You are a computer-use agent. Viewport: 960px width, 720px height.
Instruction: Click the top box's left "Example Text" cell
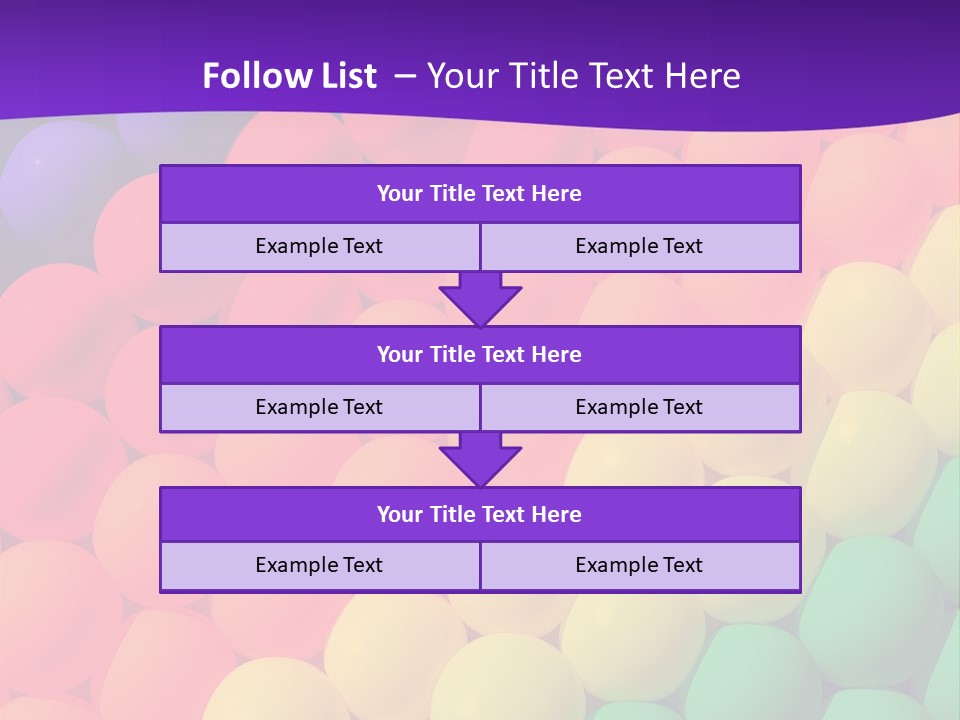[x=319, y=247]
